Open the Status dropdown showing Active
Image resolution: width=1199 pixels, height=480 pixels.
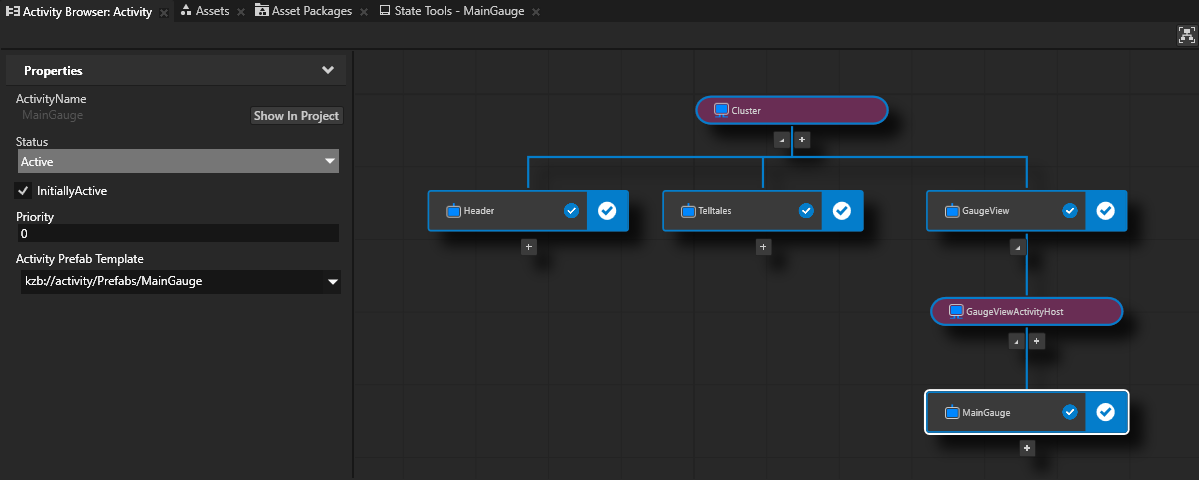[179, 161]
